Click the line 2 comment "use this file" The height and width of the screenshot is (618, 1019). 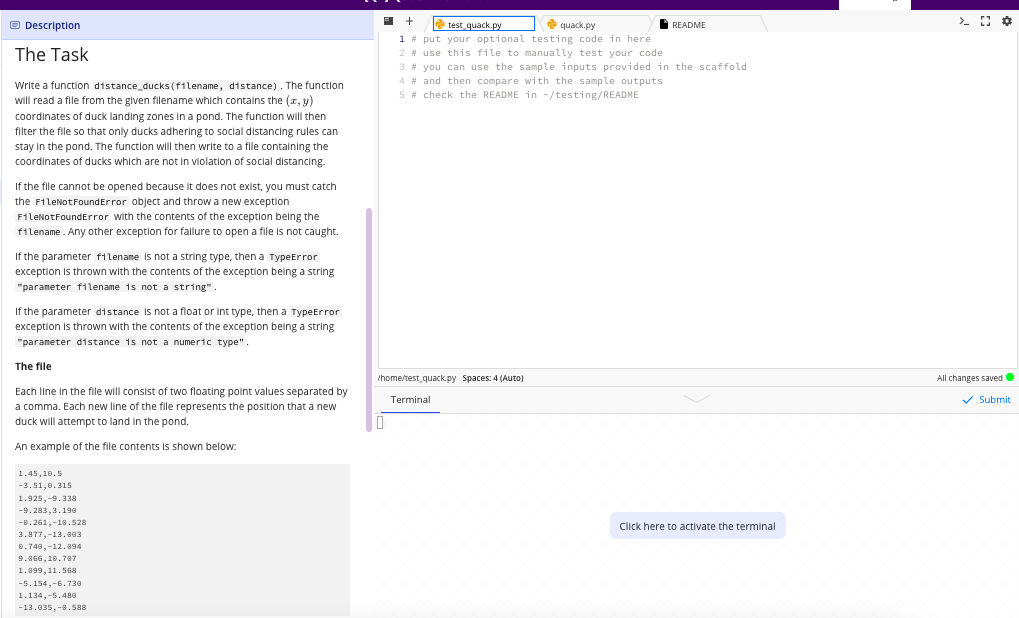coord(537,53)
